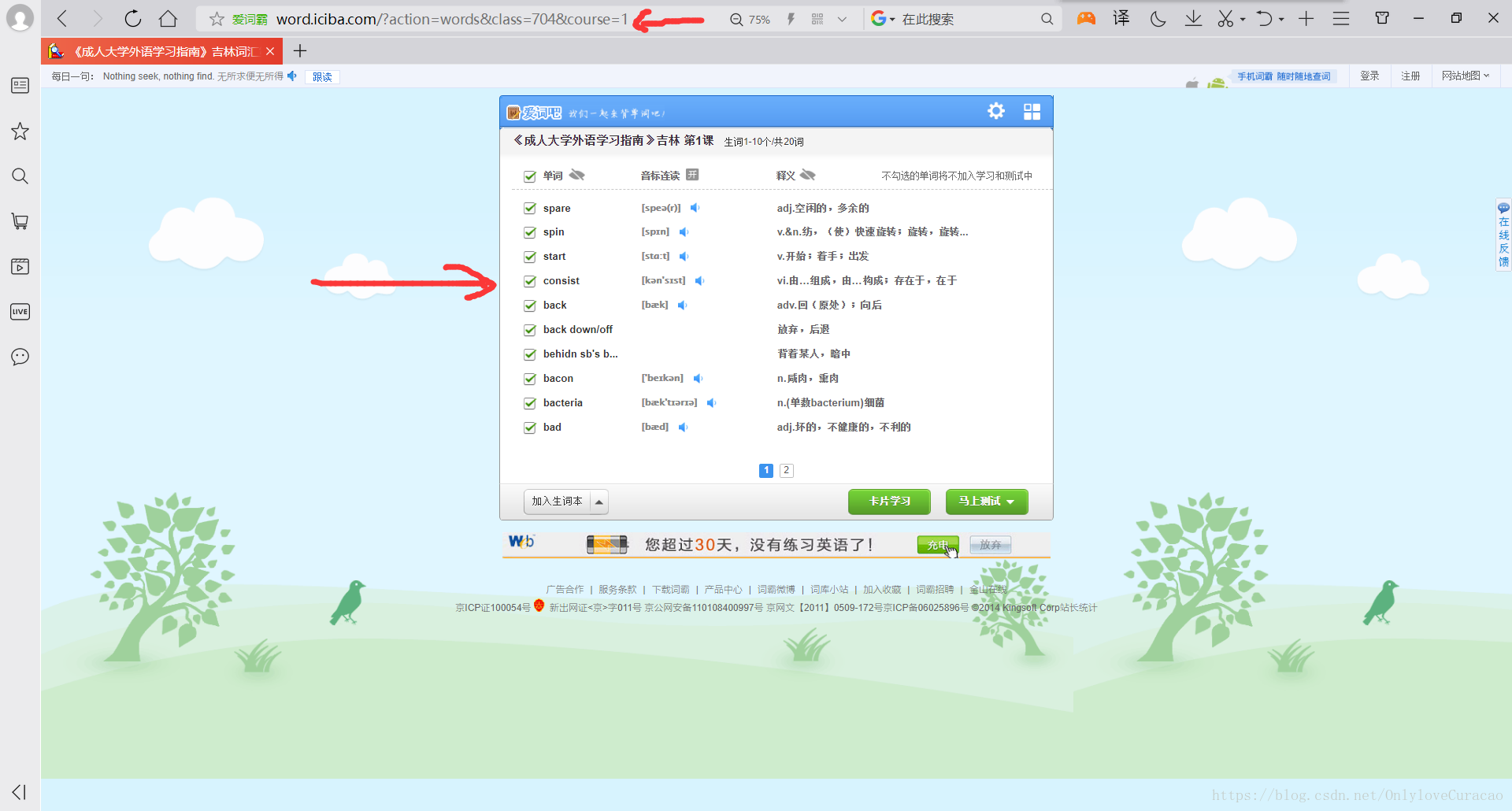The height and width of the screenshot is (811, 1512).
Task: Open a new browser tab
Action: 299,51
